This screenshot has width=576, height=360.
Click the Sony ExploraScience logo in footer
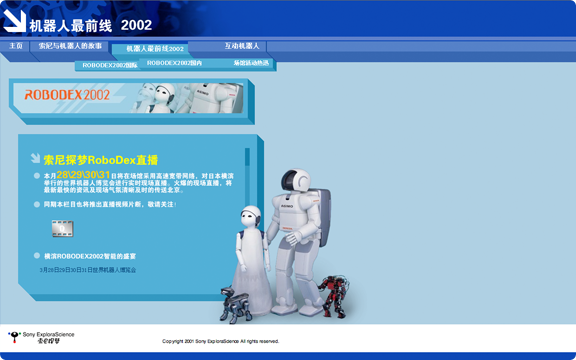click(x=41, y=337)
